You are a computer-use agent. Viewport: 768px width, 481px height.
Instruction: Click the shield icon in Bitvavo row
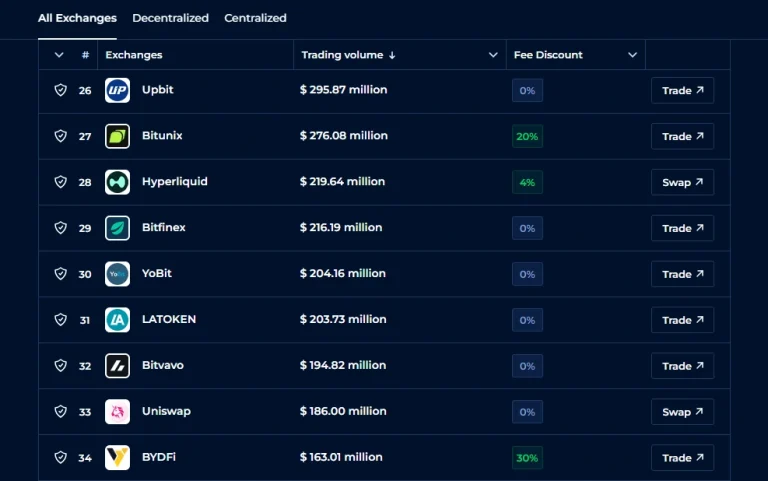(61, 366)
